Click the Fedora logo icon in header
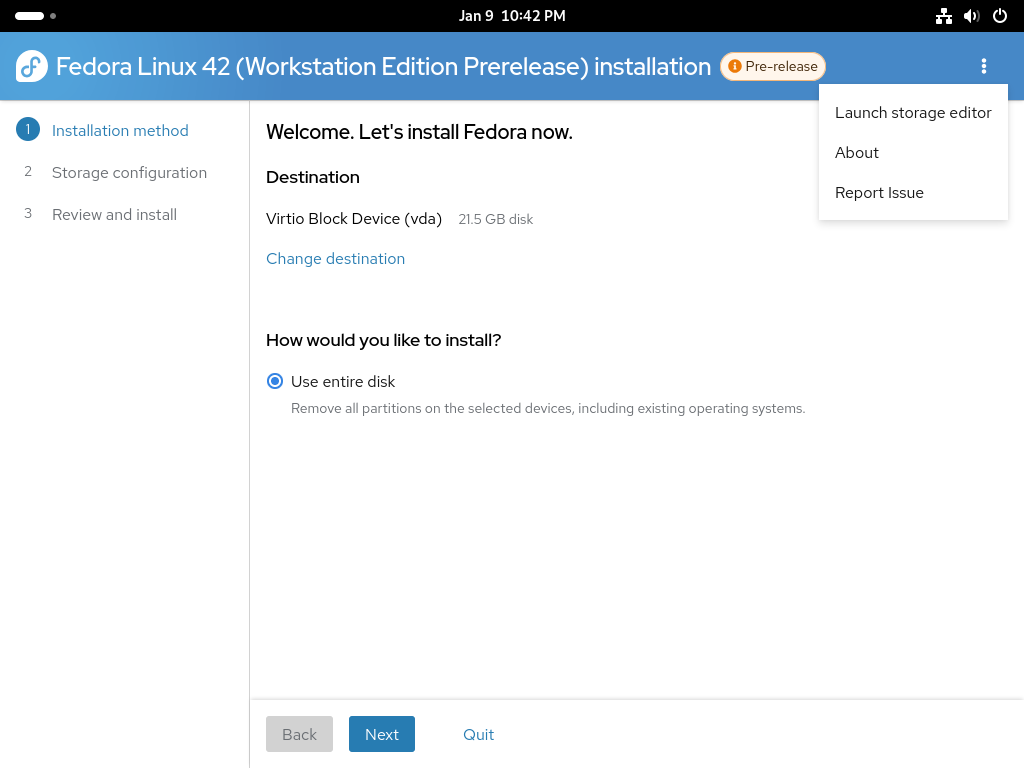Screen dimensions: 1024x768 pos(31,66)
